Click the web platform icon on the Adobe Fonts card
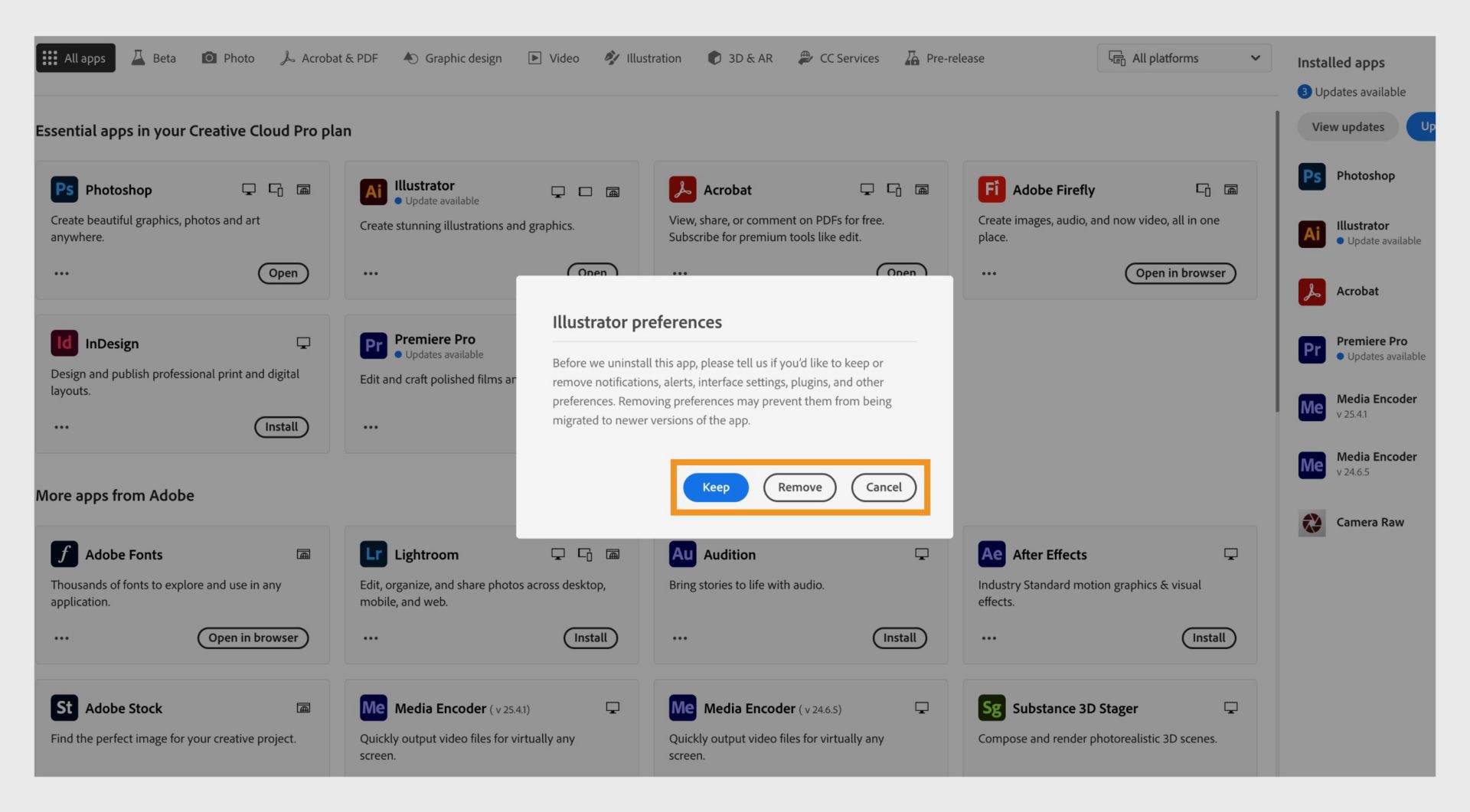The image size is (1470, 812). [x=304, y=554]
